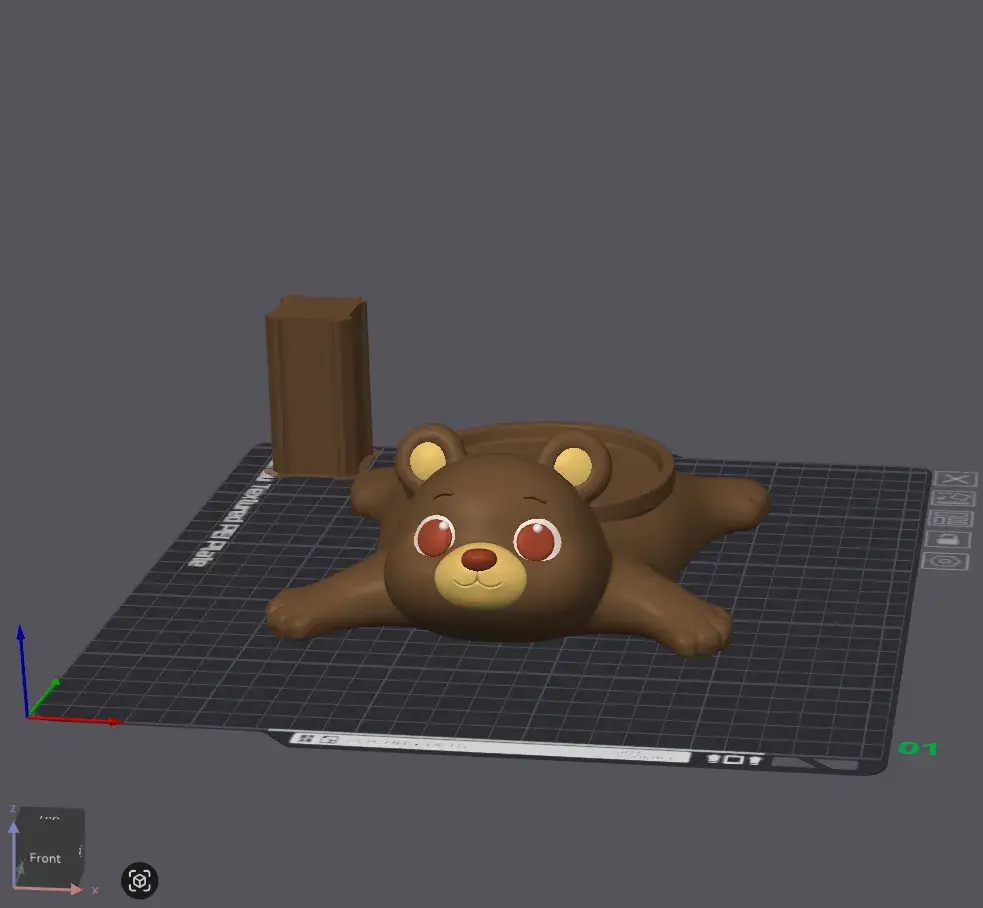983x908 pixels.
Task: Click the green plate number 01
Action: (x=917, y=748)
